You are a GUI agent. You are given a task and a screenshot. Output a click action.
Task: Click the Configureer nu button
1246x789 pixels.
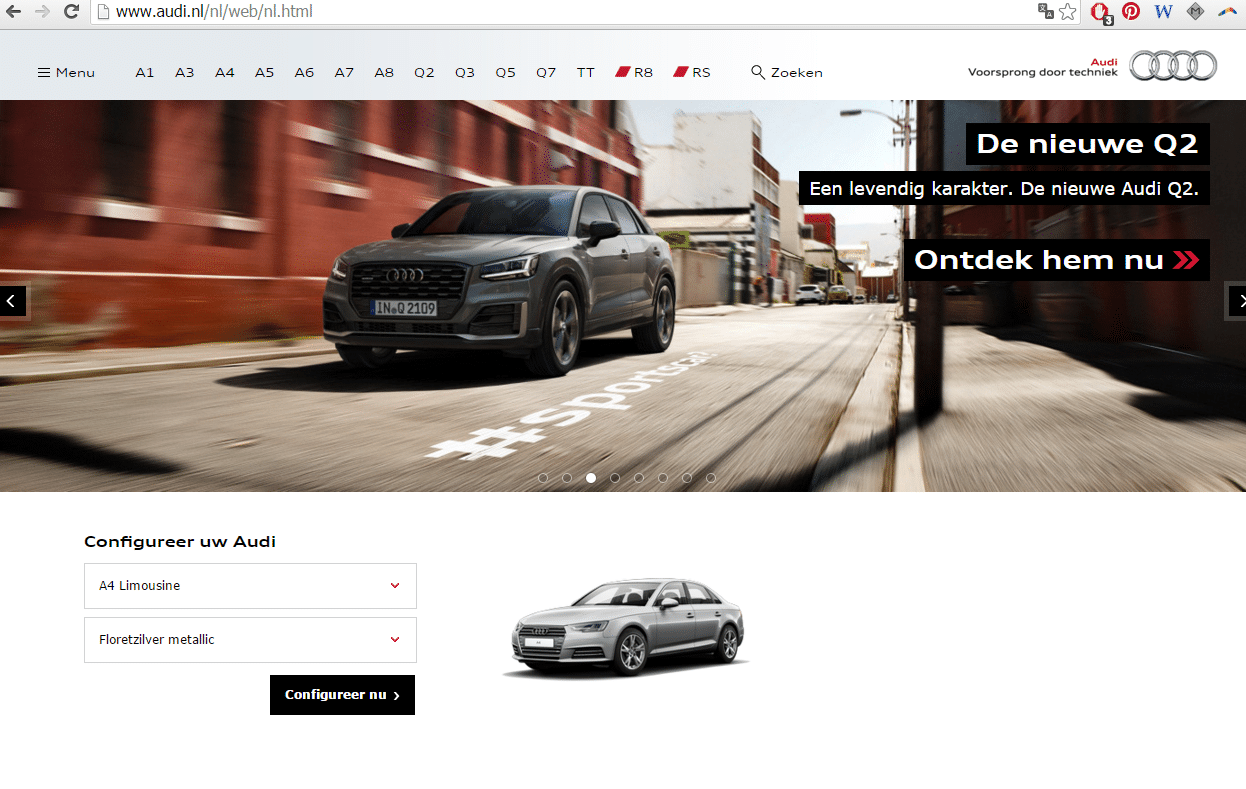click(342, 695)
